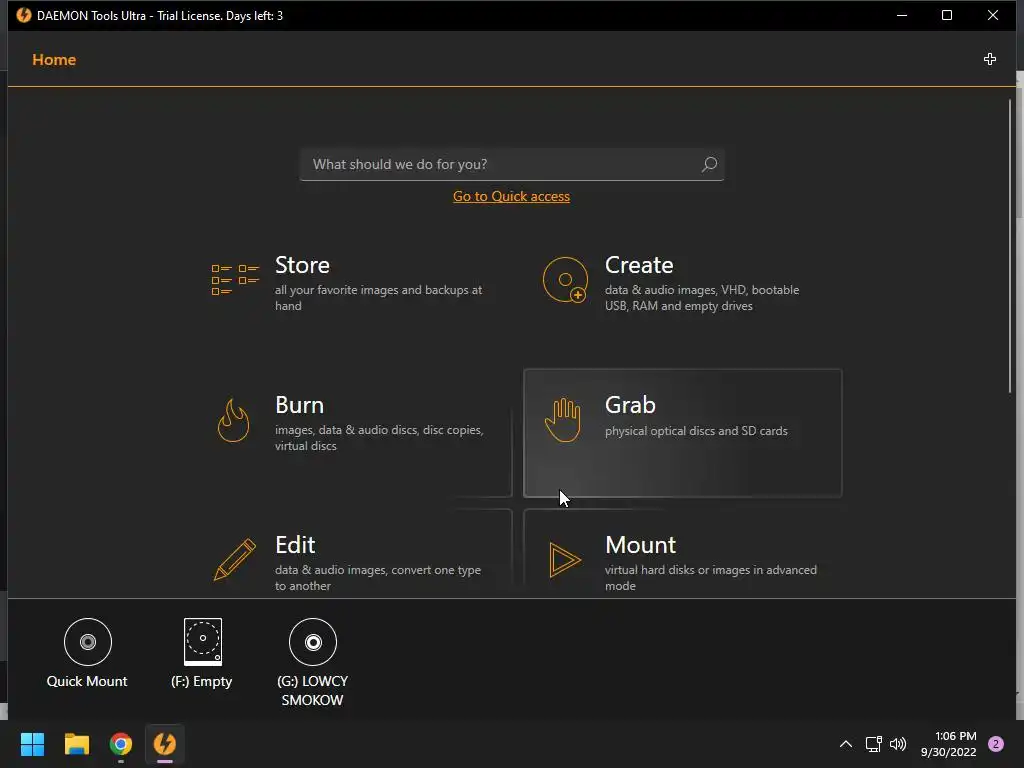The width and height of the screenshot is (1024, 768).
Task: Follow the Go to Quick access link
Action: [511, 196]
